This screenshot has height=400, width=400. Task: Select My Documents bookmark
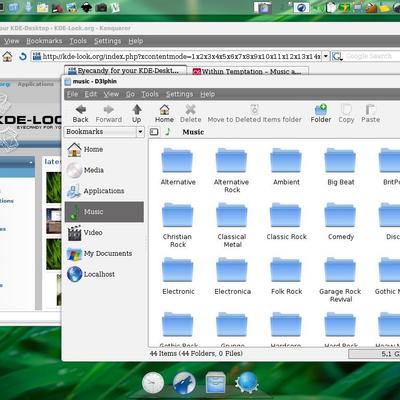pos(104,253)
